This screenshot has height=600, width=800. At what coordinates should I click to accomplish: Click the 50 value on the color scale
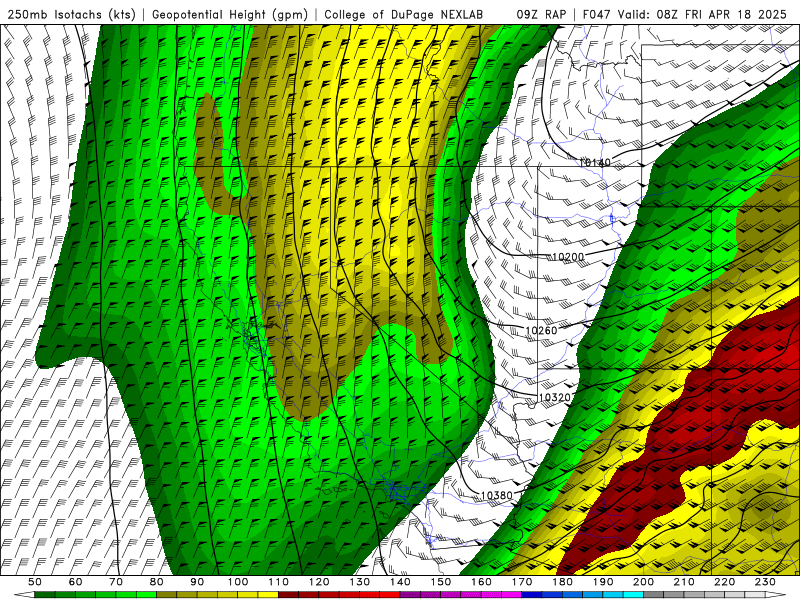click(35, 582)
